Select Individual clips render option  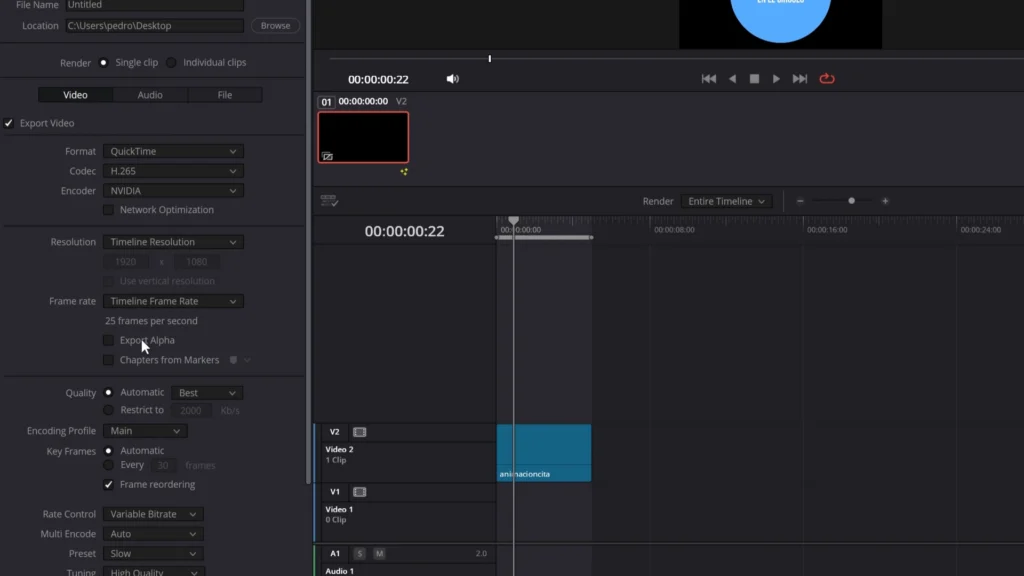click(171, 63)
